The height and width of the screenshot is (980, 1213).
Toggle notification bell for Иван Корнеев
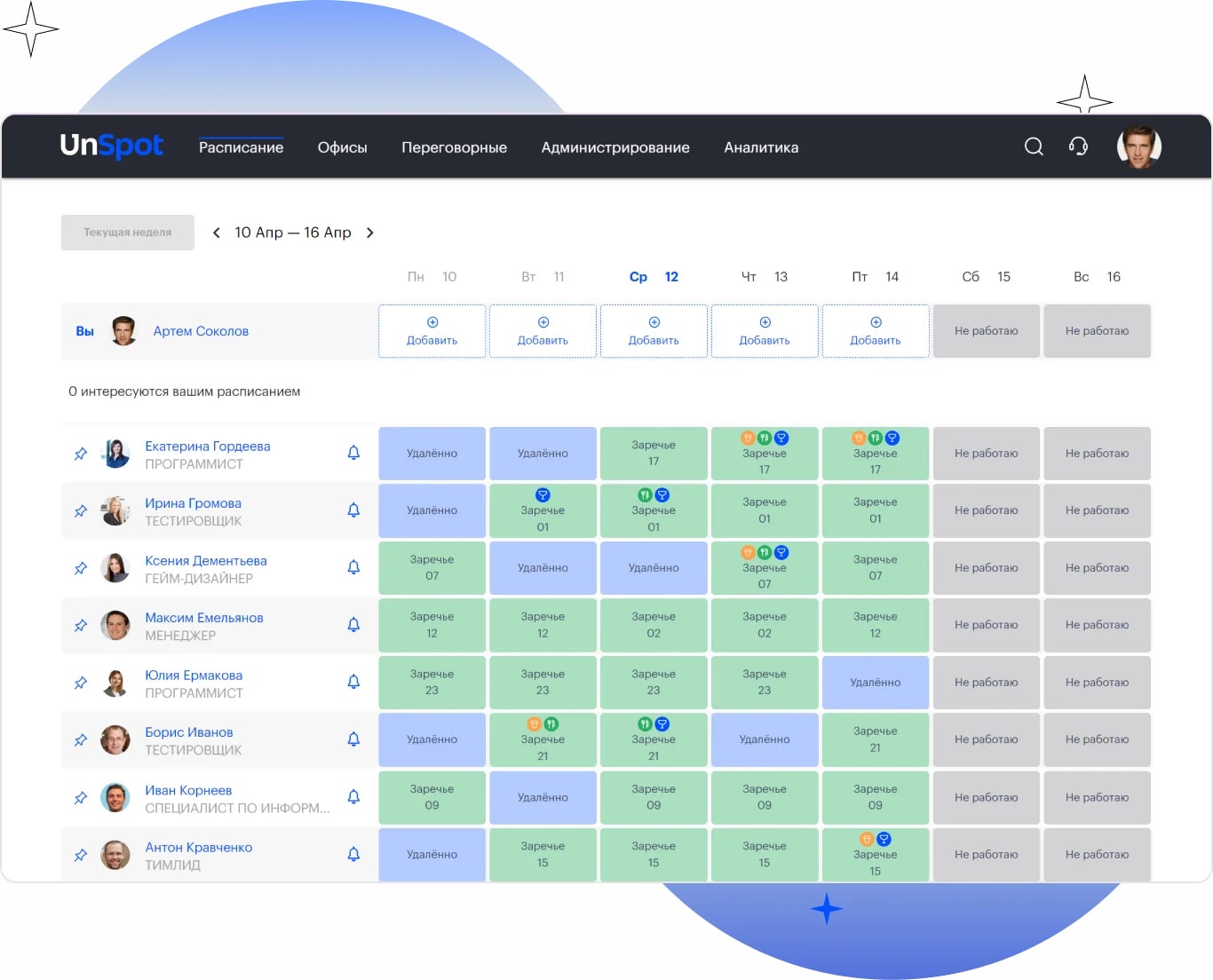click(353, 796)
